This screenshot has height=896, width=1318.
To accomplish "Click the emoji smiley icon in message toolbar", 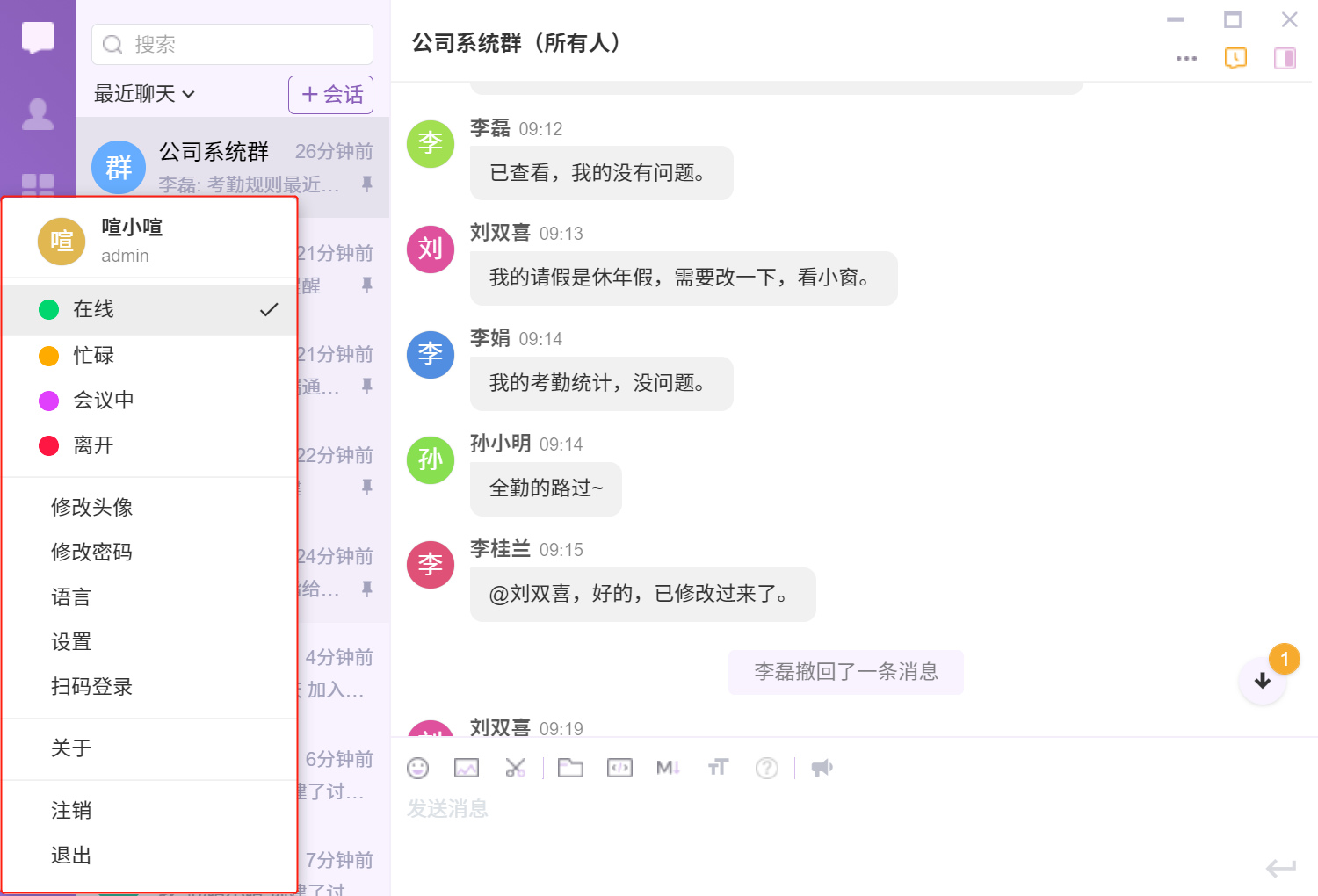I will (418, 768).
